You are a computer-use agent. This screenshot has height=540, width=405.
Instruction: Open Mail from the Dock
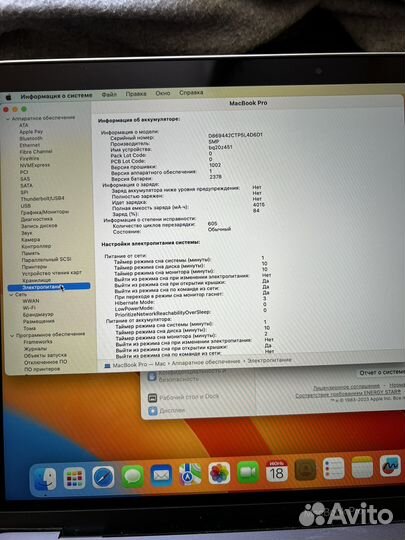tap(161, 476)
